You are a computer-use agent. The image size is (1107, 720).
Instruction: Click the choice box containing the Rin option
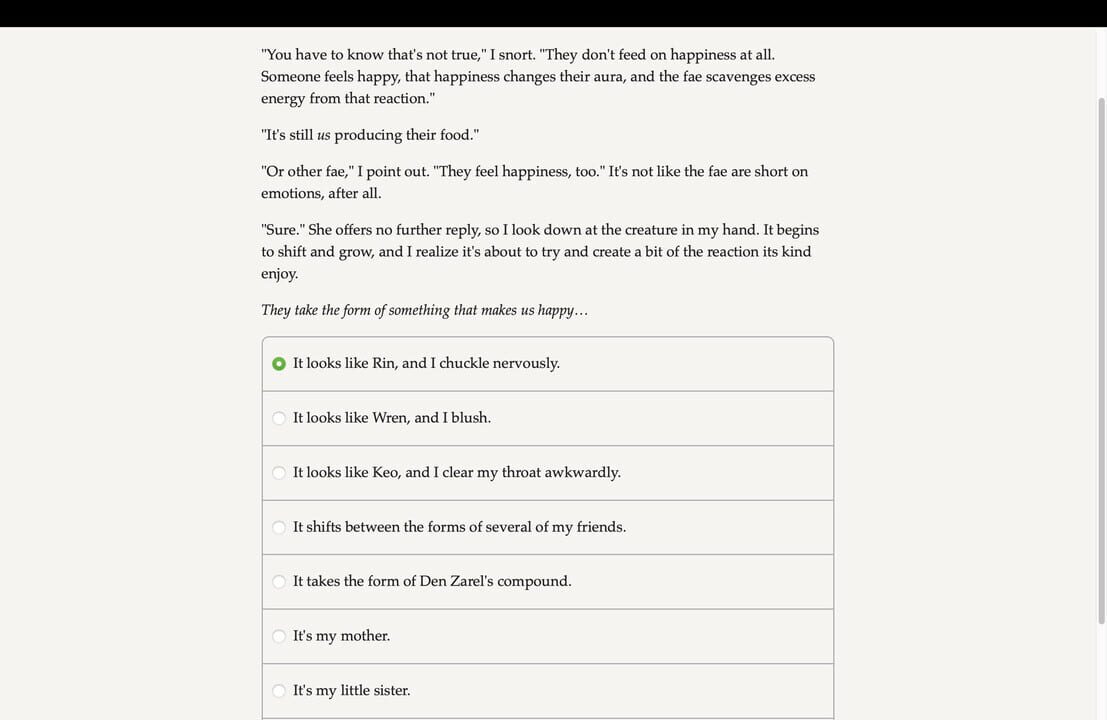[x=547, y=363]
